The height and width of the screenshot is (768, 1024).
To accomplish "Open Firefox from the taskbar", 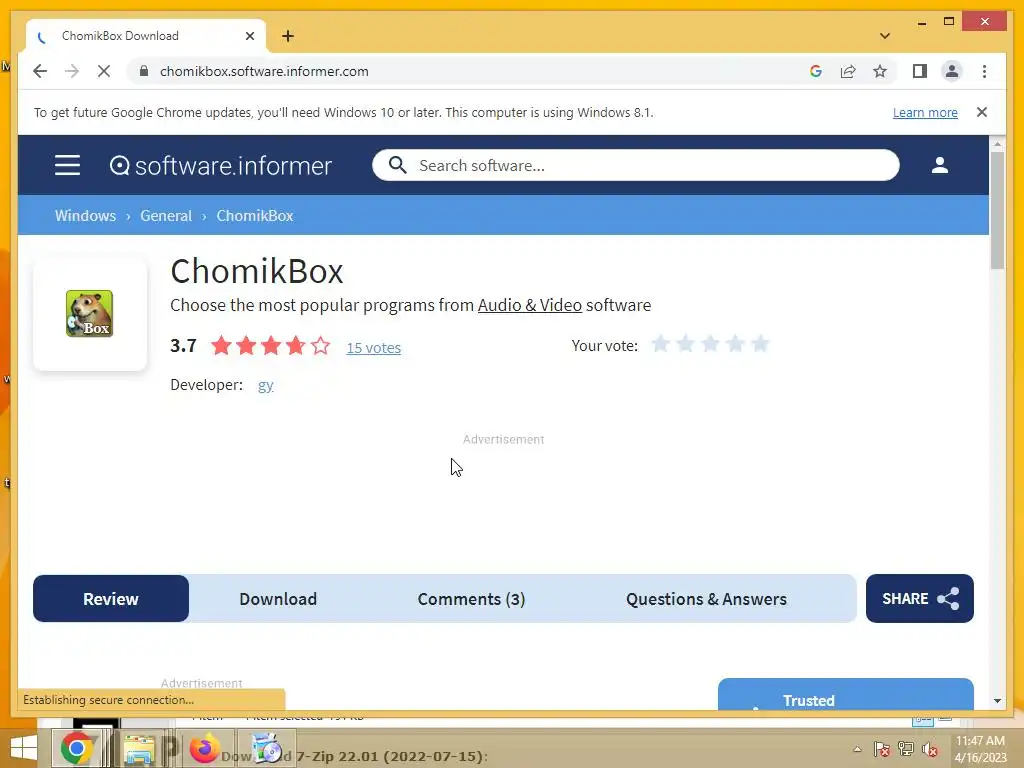I will pos(204,748).
